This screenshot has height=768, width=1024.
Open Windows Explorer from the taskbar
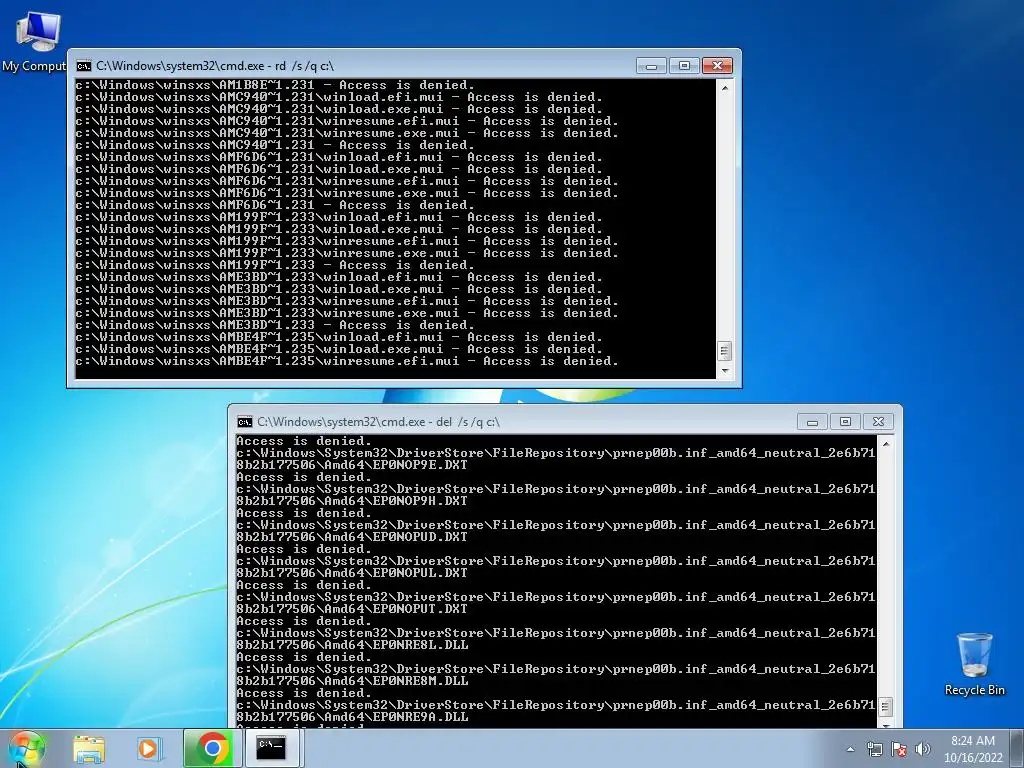click(89, 748)
